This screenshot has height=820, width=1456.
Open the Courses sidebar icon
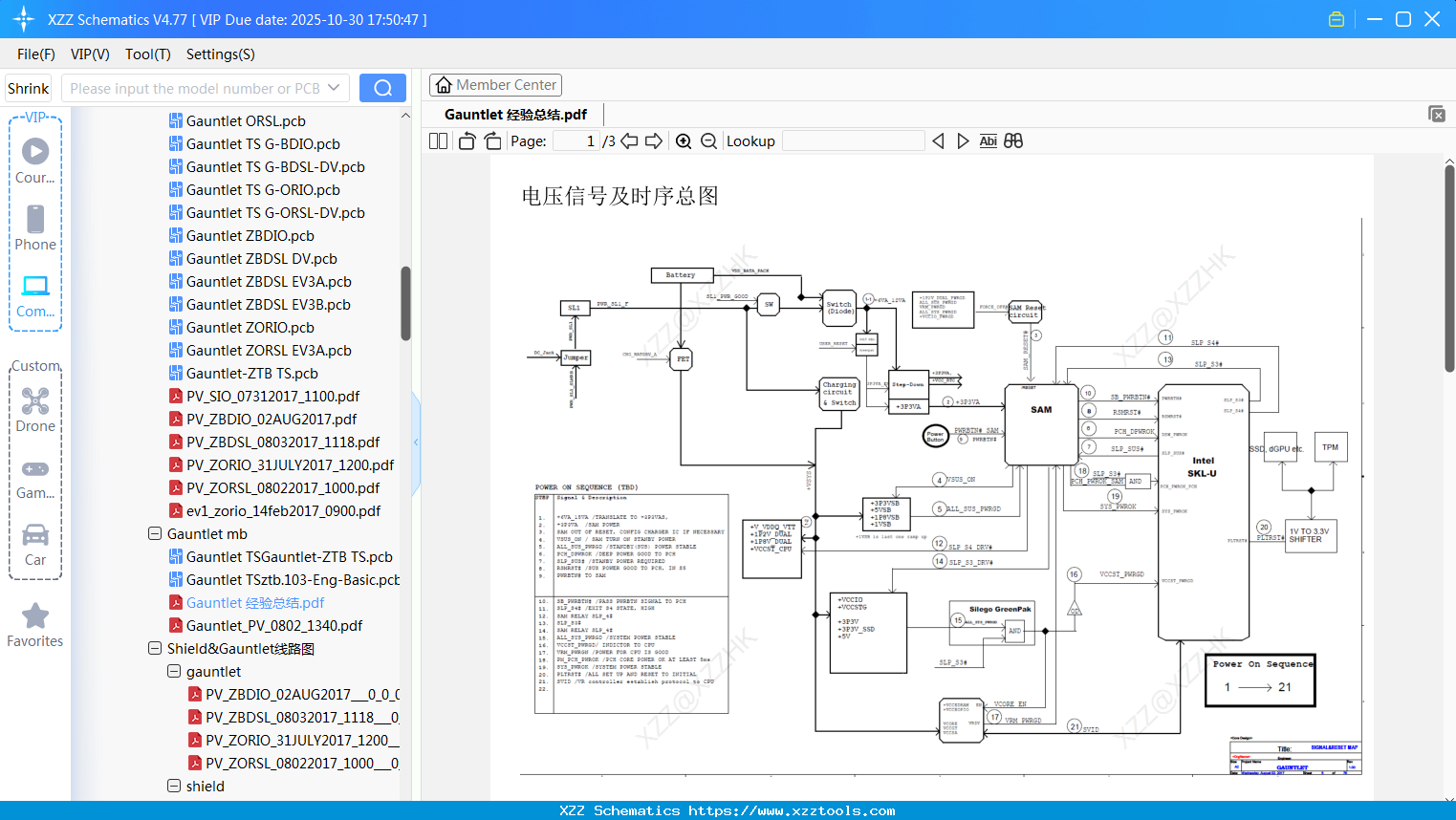tap(35, 161)
